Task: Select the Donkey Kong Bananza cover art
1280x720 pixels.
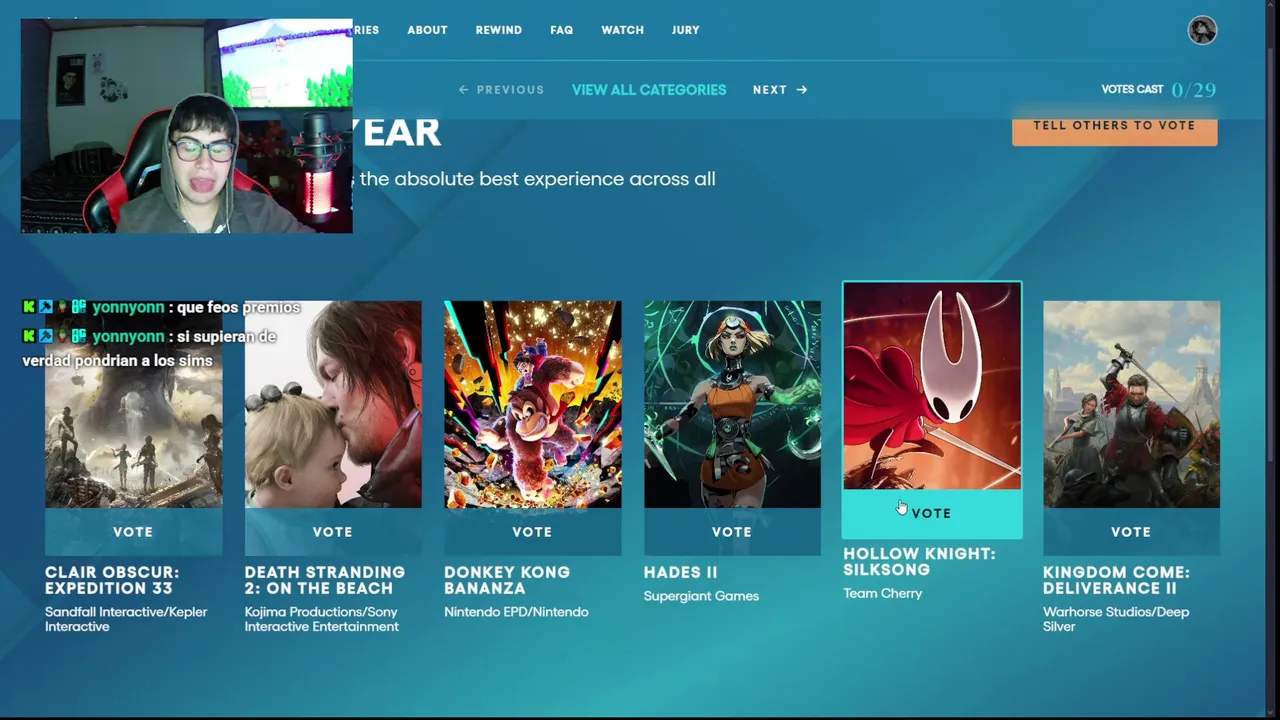Action: point(532,404)
